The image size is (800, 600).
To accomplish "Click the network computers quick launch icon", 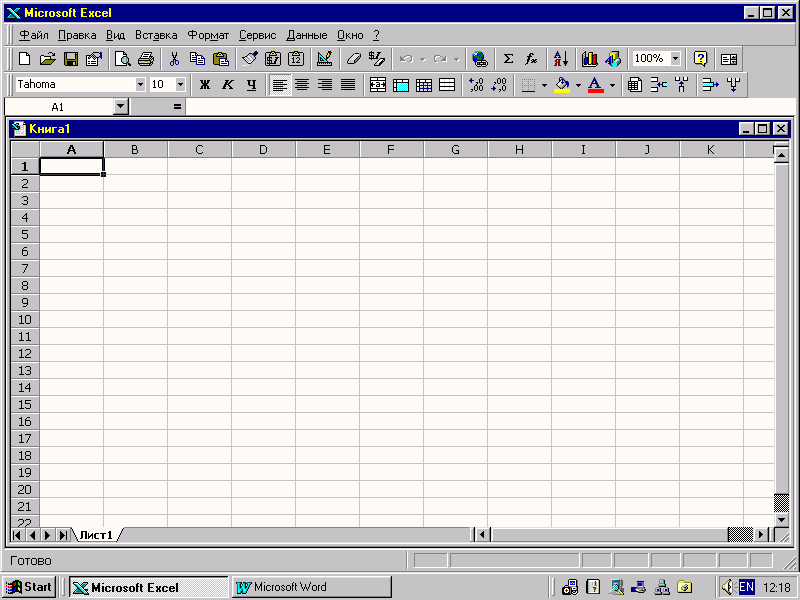I will (x=662, y=587).
